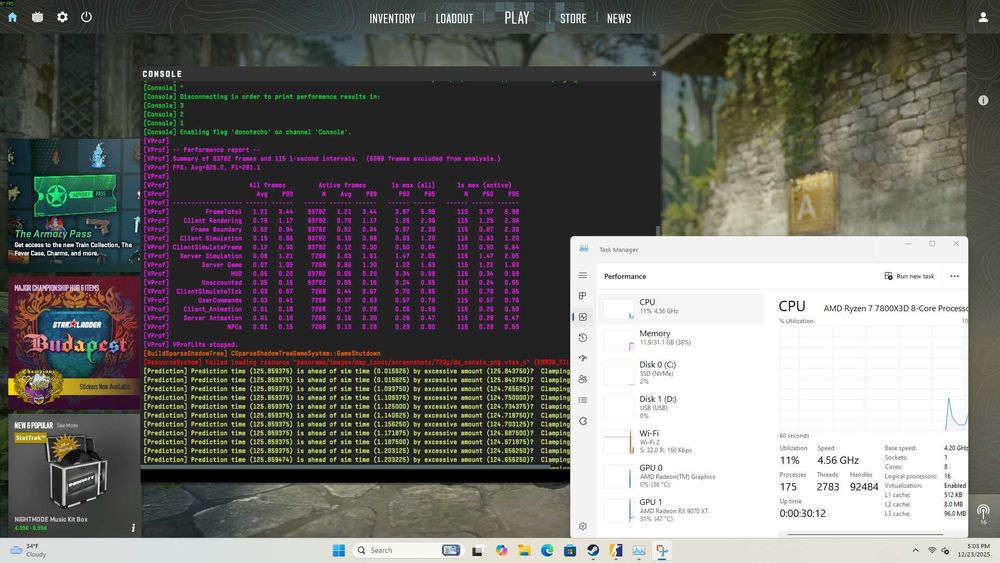
Task: Select the Wi-Fi performance entry
Action: (x=682, y=441)
